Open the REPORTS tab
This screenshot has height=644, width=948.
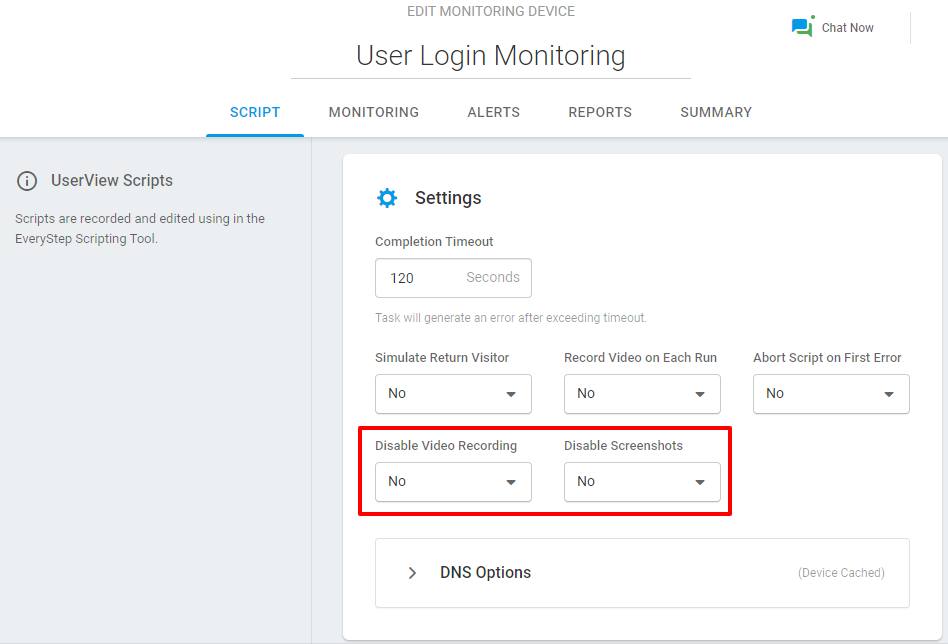tap(600, 112)
